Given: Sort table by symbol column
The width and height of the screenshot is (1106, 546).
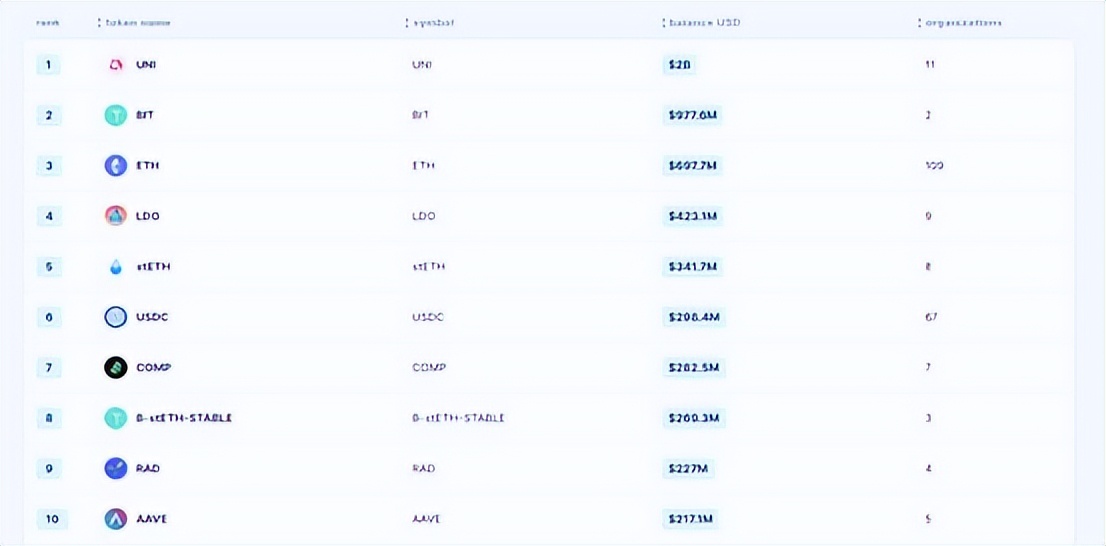Looking at the screenshot, I should (x=434, y=22).
